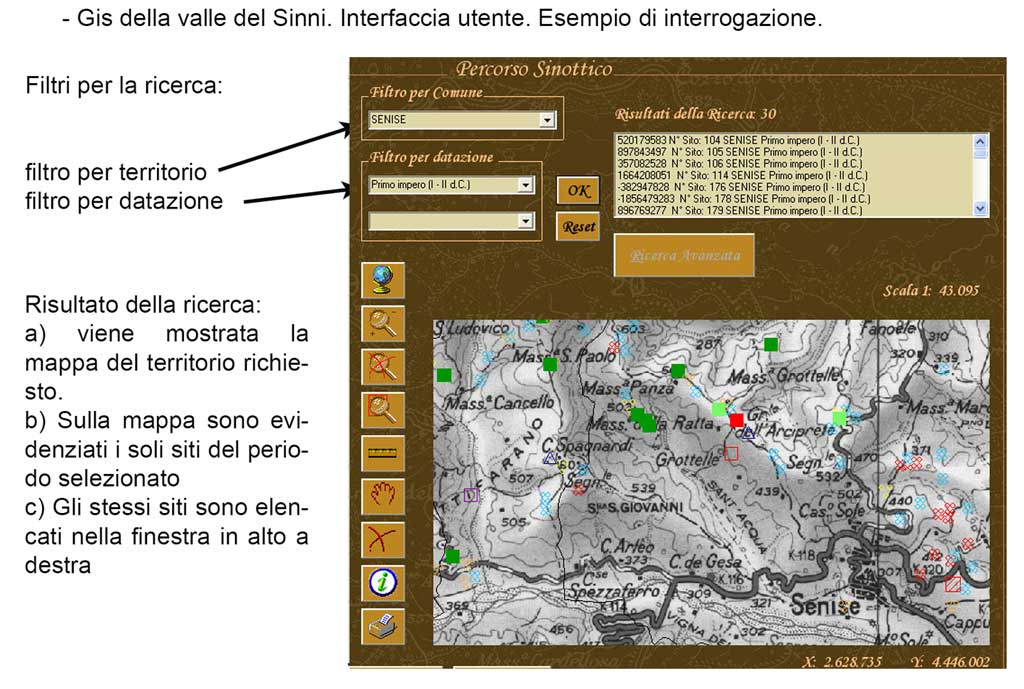Activate the ruler measurement tool
The width and height of the screenshot is (1024, 689).
click(x=382, y=452)
